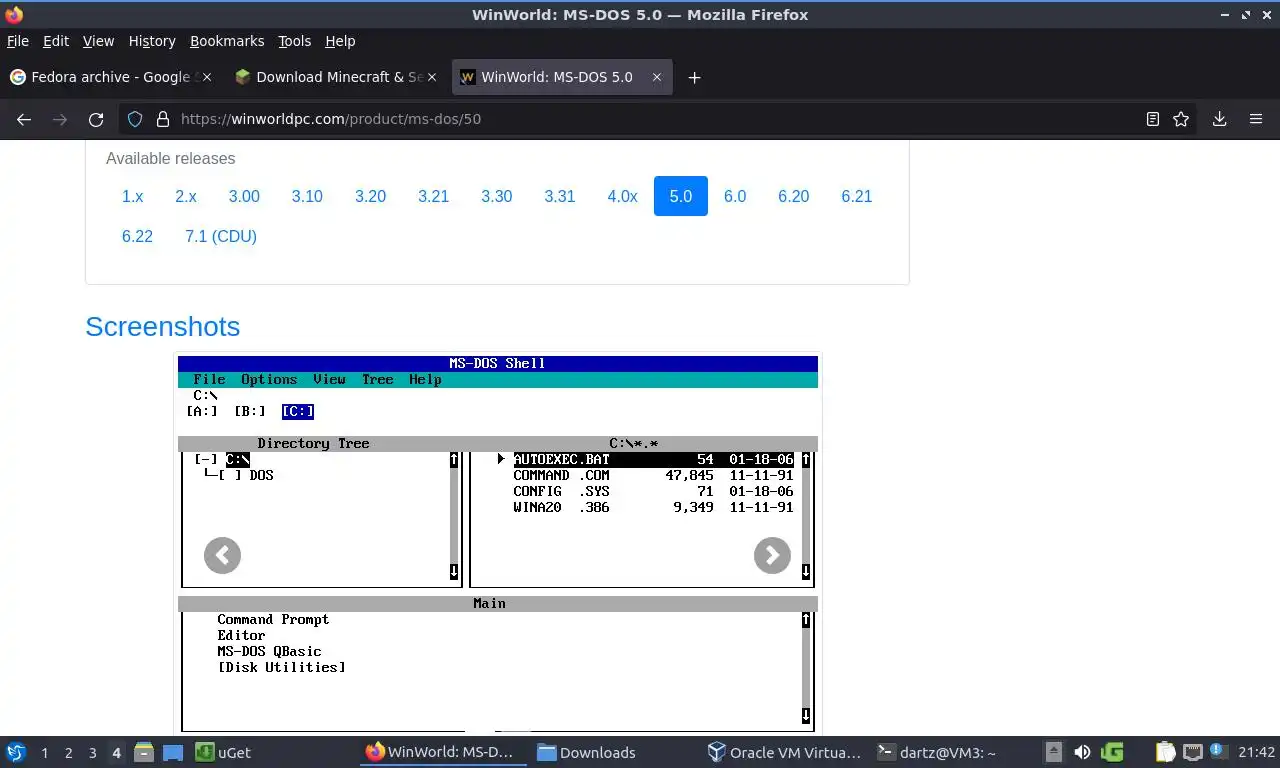Select release 7.1 (CDU)

[221, 236]
